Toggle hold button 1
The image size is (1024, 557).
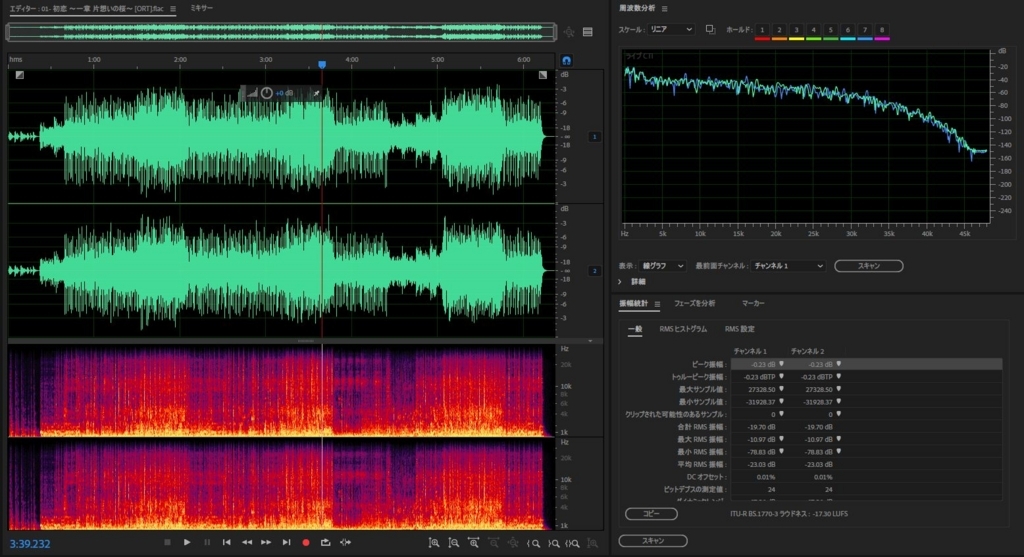(761, 30)
